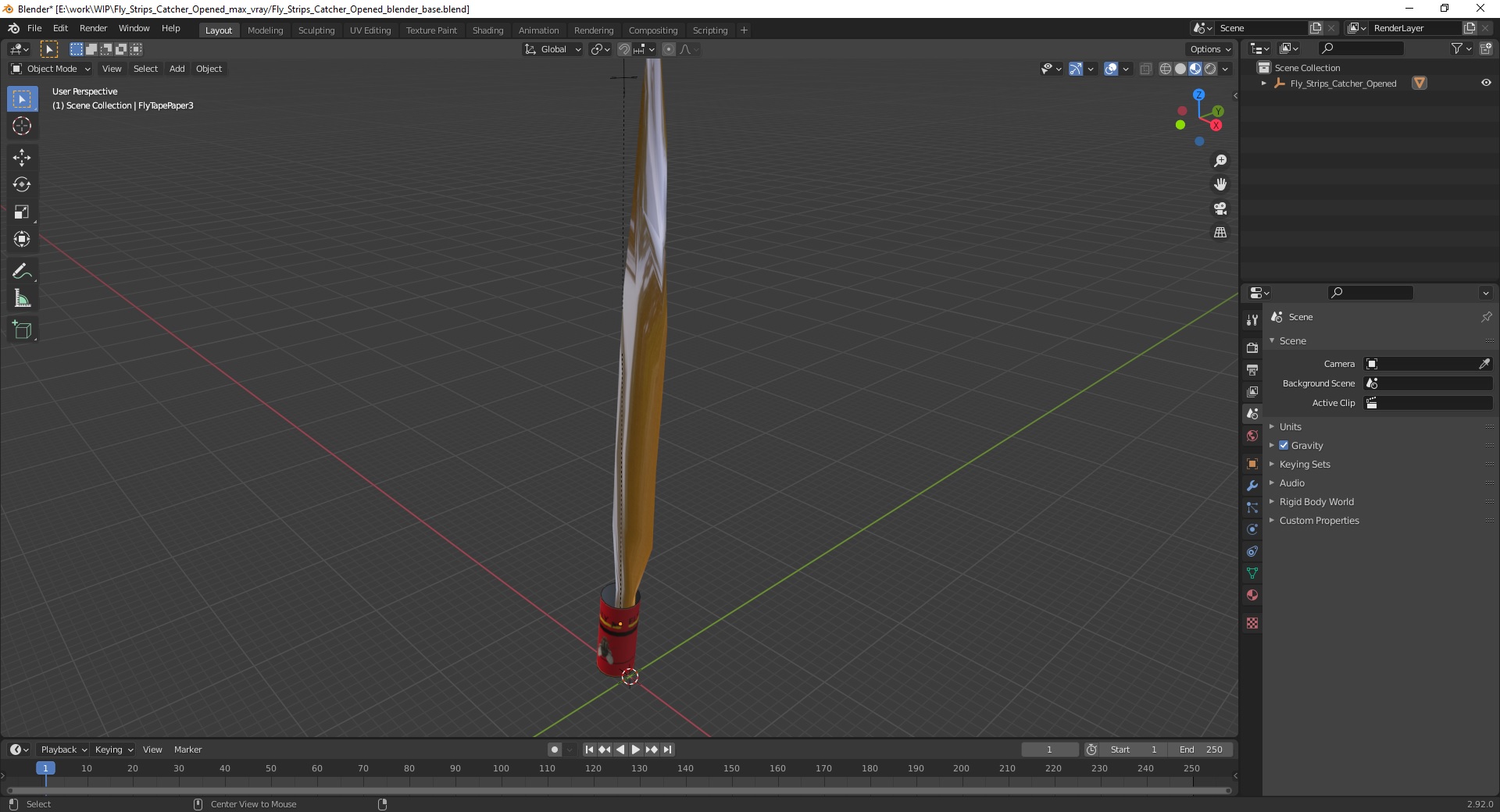The image size is (1500, 812).
Task: Toggle viewport overlays button
Action: (x=1111, y=69)
